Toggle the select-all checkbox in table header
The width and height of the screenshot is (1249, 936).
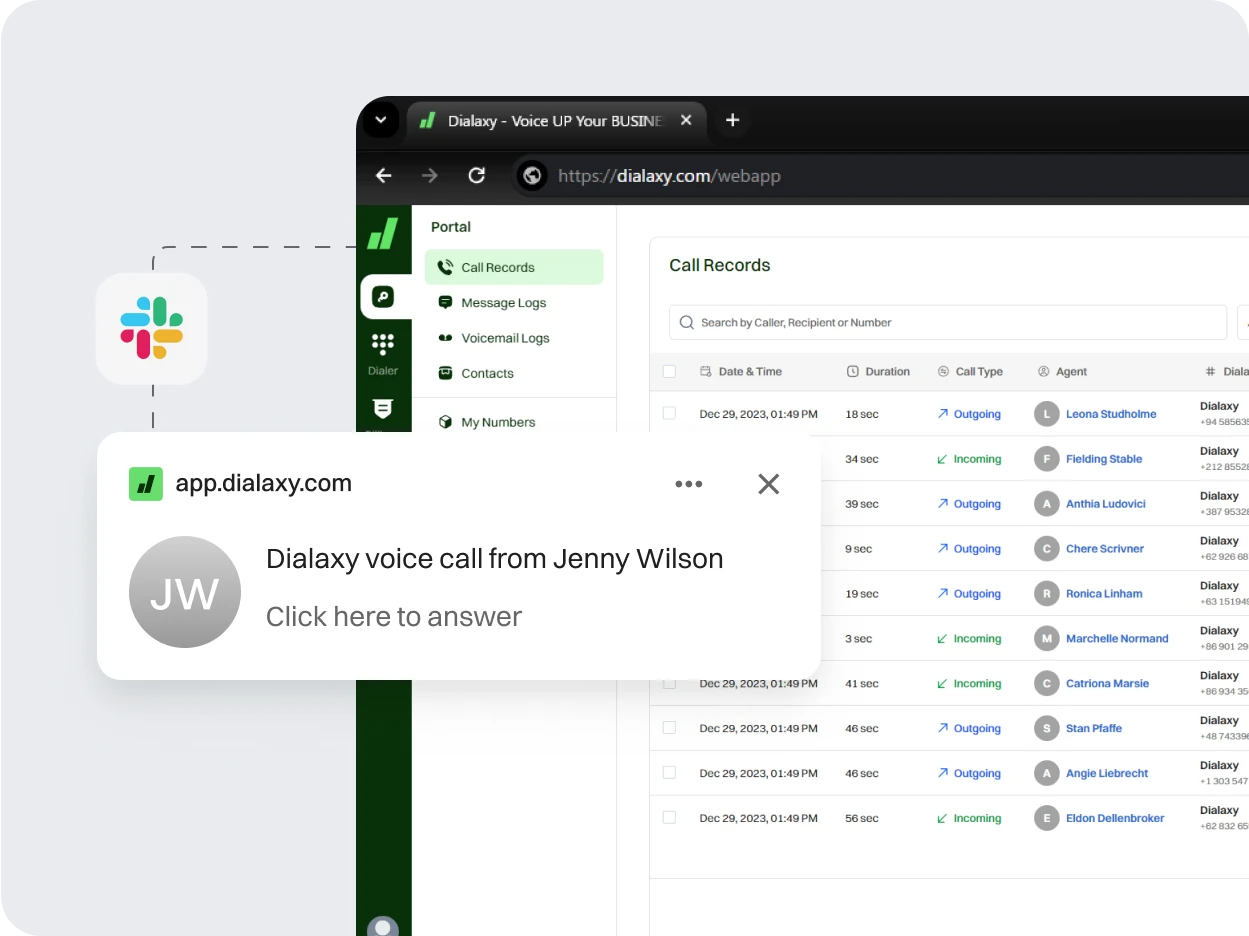(x=669, y=372)
